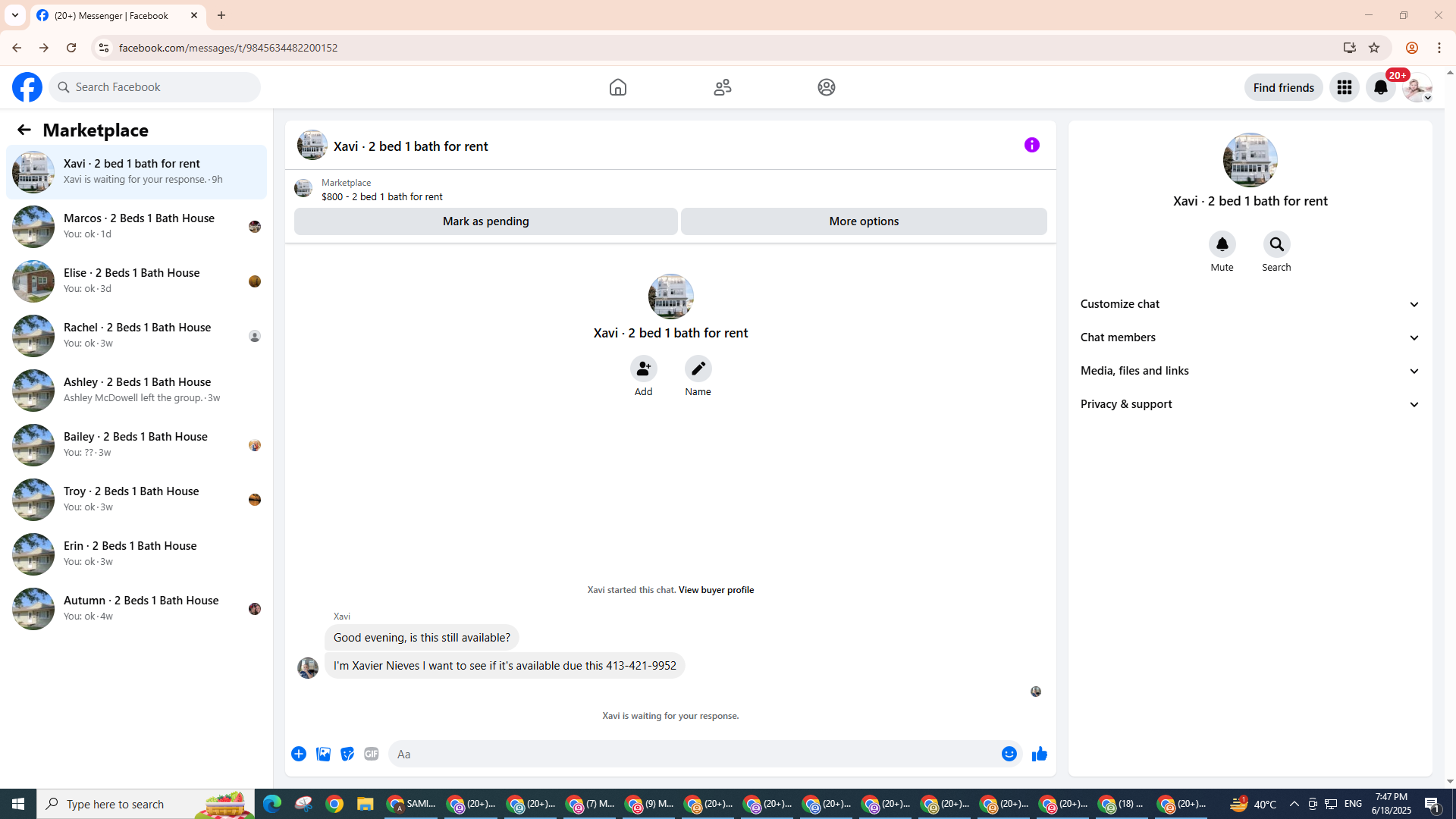
Task: Expand Privacy & support section
Action: coord(1250,404)
